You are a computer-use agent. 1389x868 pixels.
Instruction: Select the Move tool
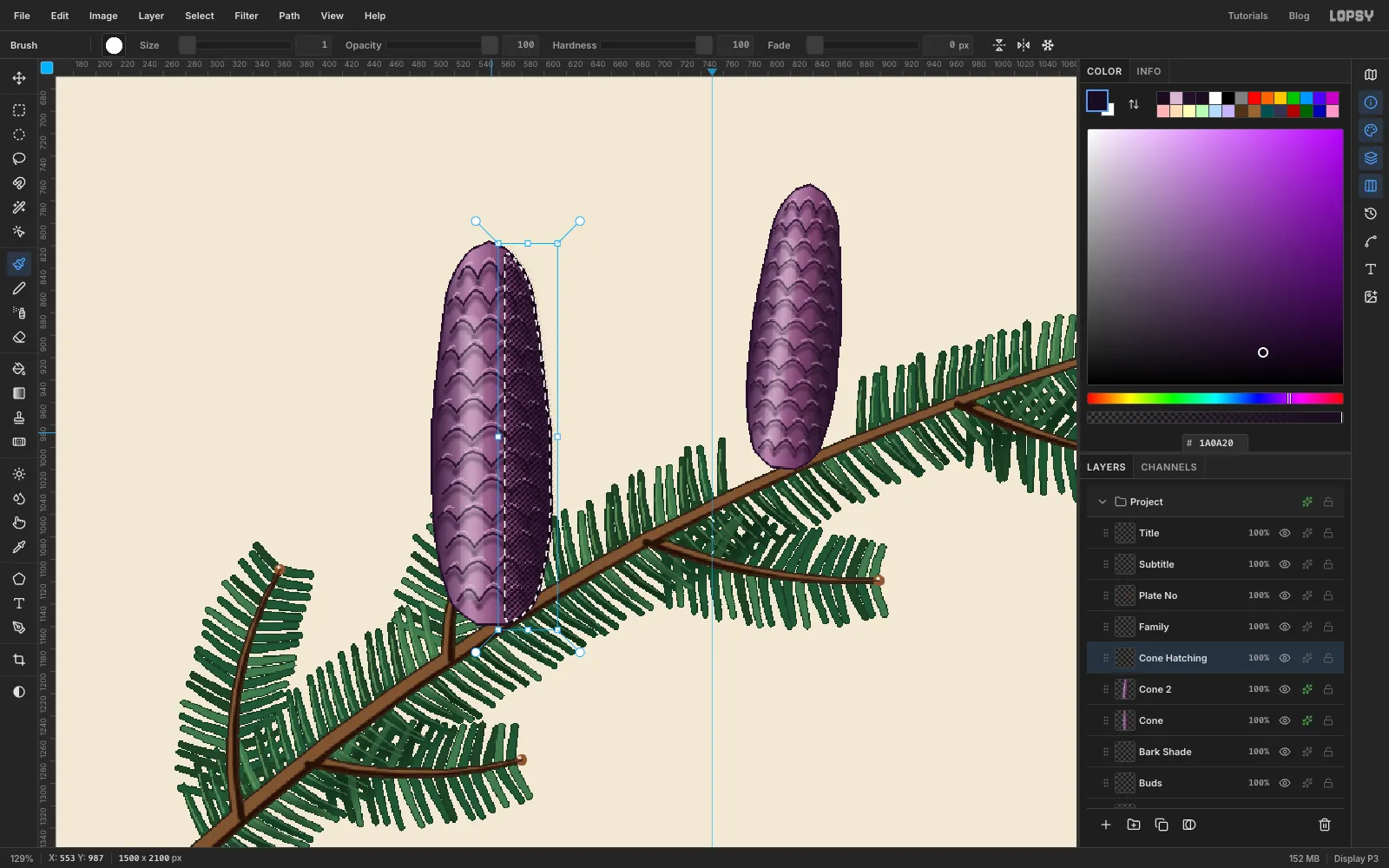19,78
